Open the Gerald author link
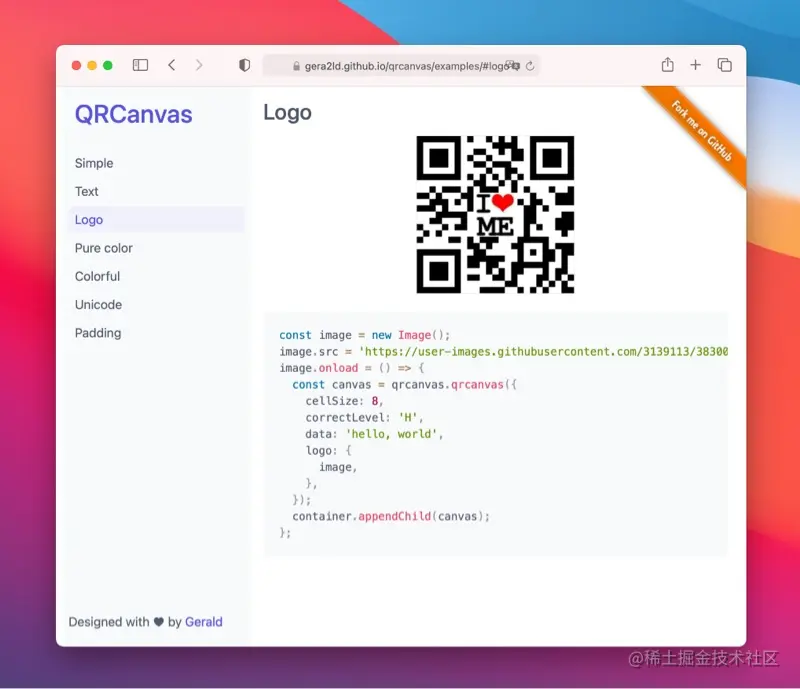The width and height of the screenshot is (800, 689). coord(204,622)
